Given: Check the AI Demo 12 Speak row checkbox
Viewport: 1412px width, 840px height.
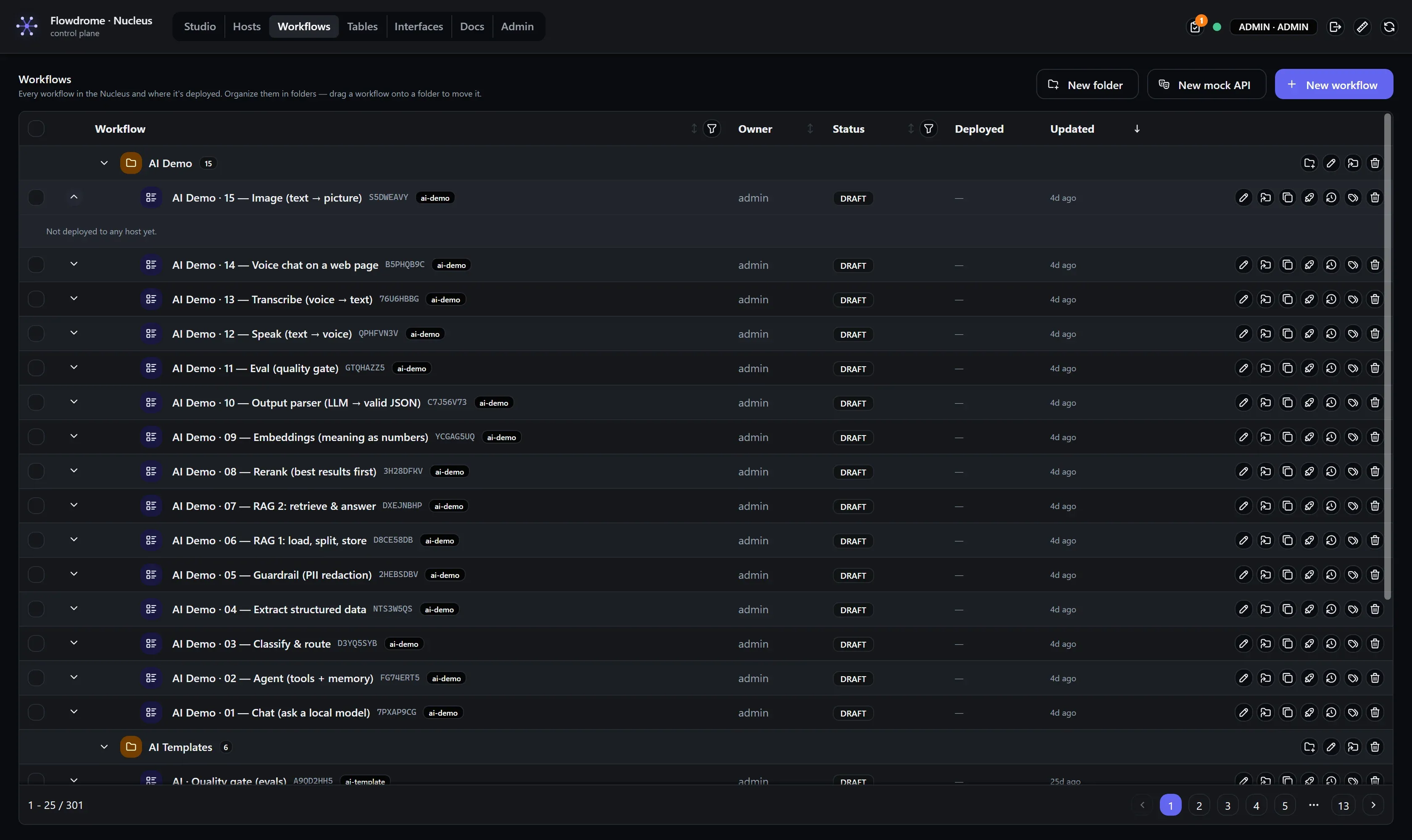Looking at the screenshot, I should click(36, 333).
